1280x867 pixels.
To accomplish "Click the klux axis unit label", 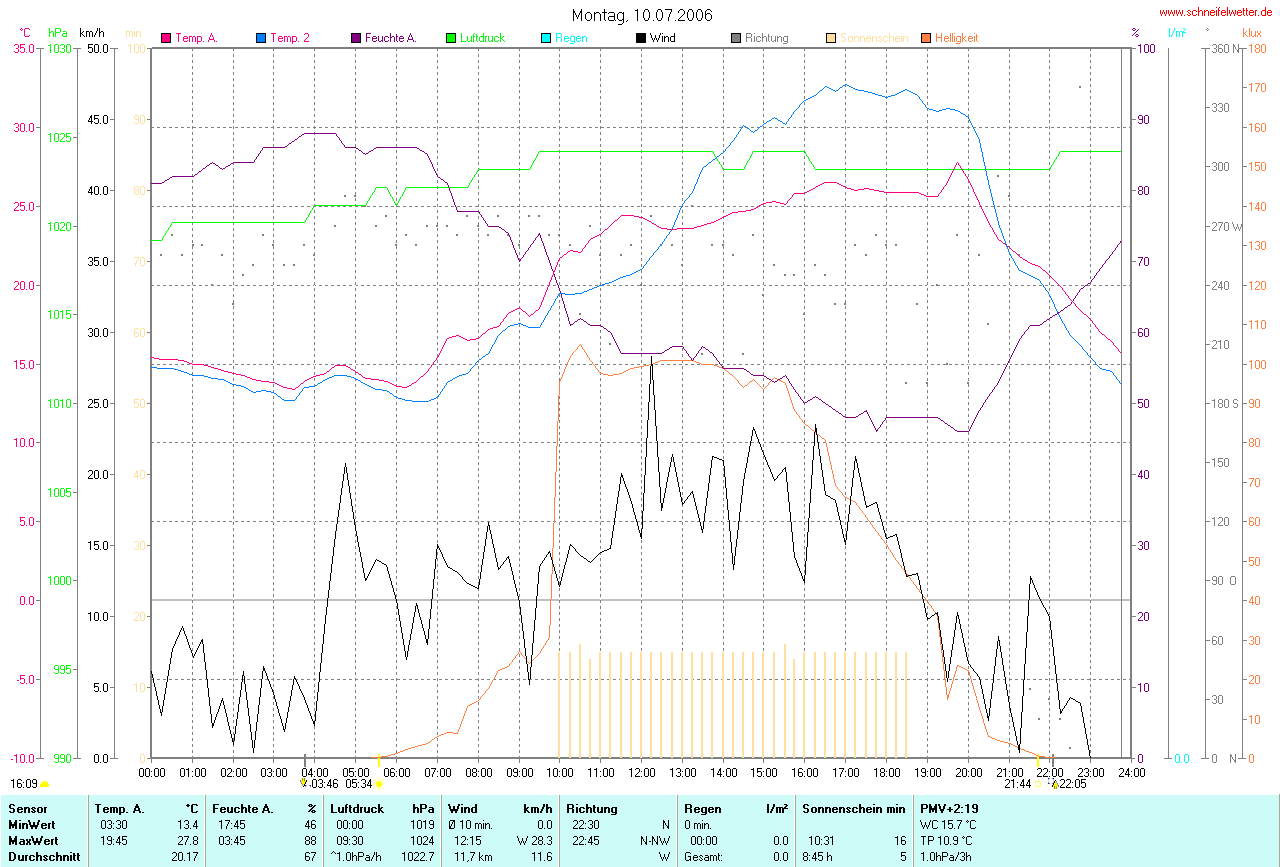I will click(1250, 32).
